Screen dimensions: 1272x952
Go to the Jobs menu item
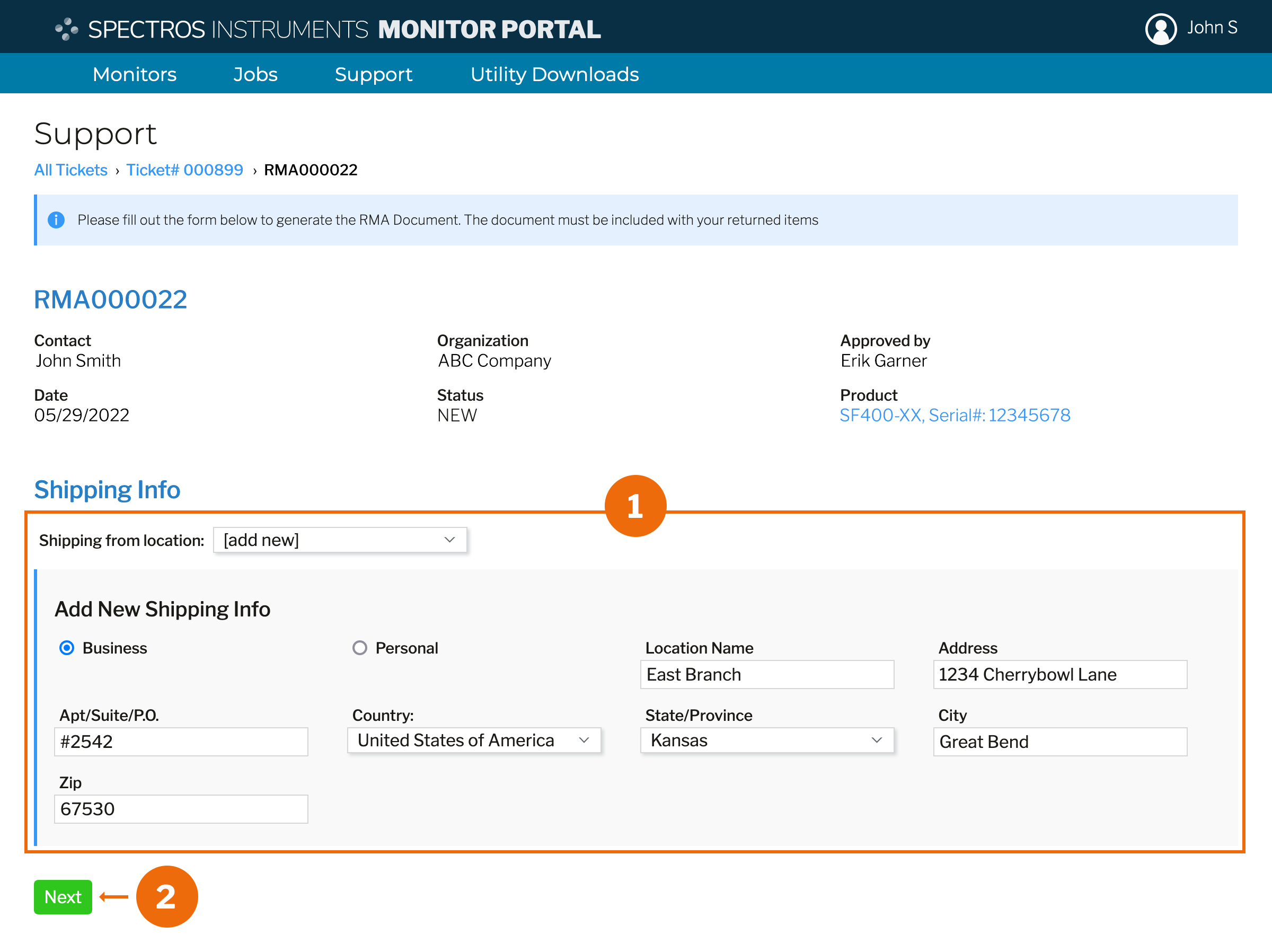pos(255,74)
